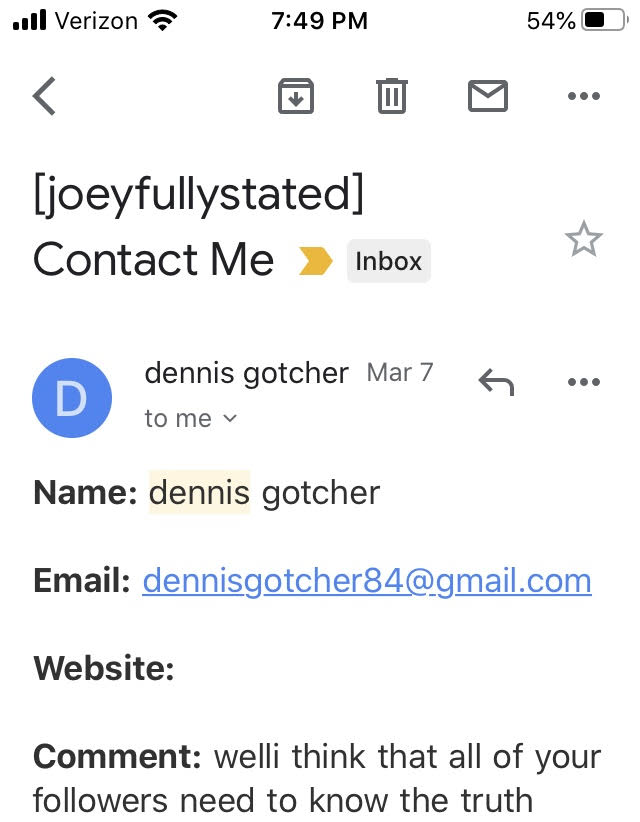Tap the Mar 7 message date
The width and height of the screenshot is (640, 822).
[x=400, y=373]
